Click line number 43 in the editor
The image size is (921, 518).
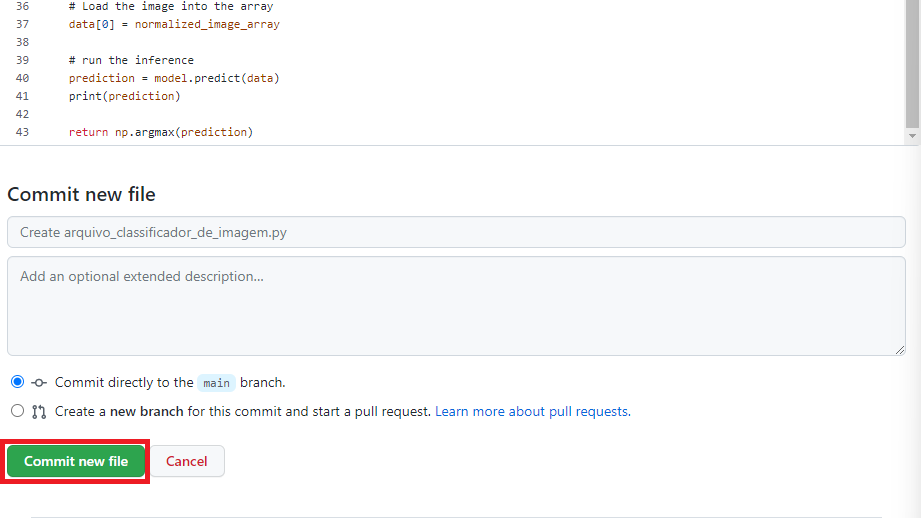[22, 132]
